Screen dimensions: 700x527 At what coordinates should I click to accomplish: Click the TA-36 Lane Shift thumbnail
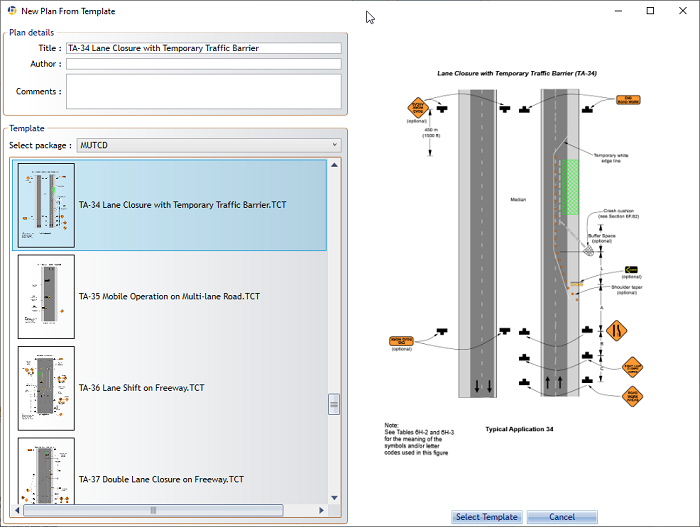click(x=46, y=388)
